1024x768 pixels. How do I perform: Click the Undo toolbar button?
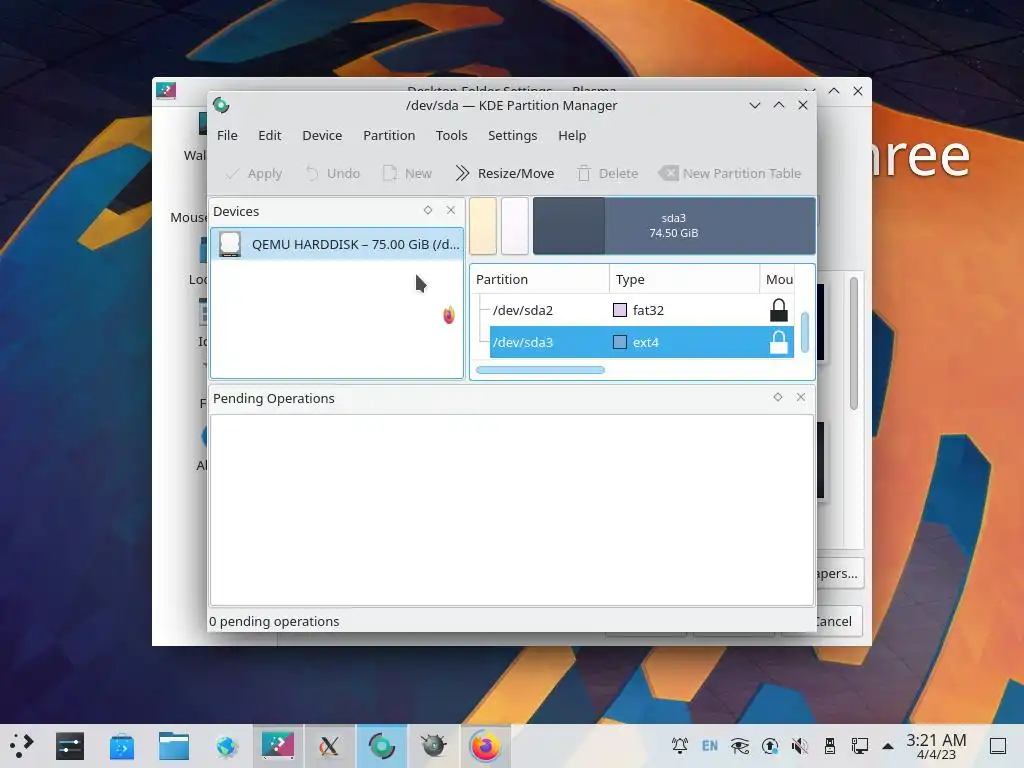click(x=333, y=174)
